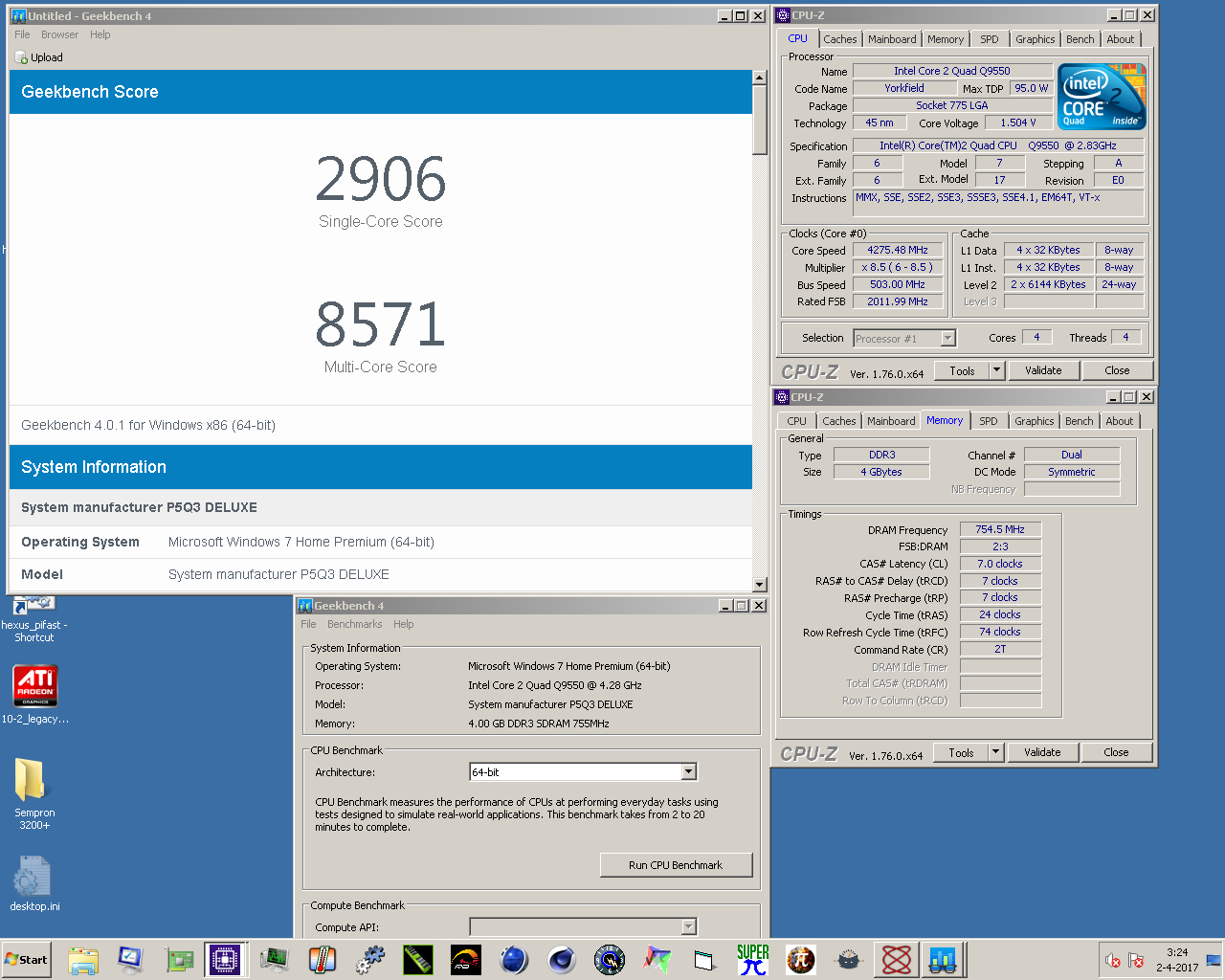The image size is (1225, 980).
Task: Click the Upload icon in Geekbench results window
Action: [x=21, y=57]
